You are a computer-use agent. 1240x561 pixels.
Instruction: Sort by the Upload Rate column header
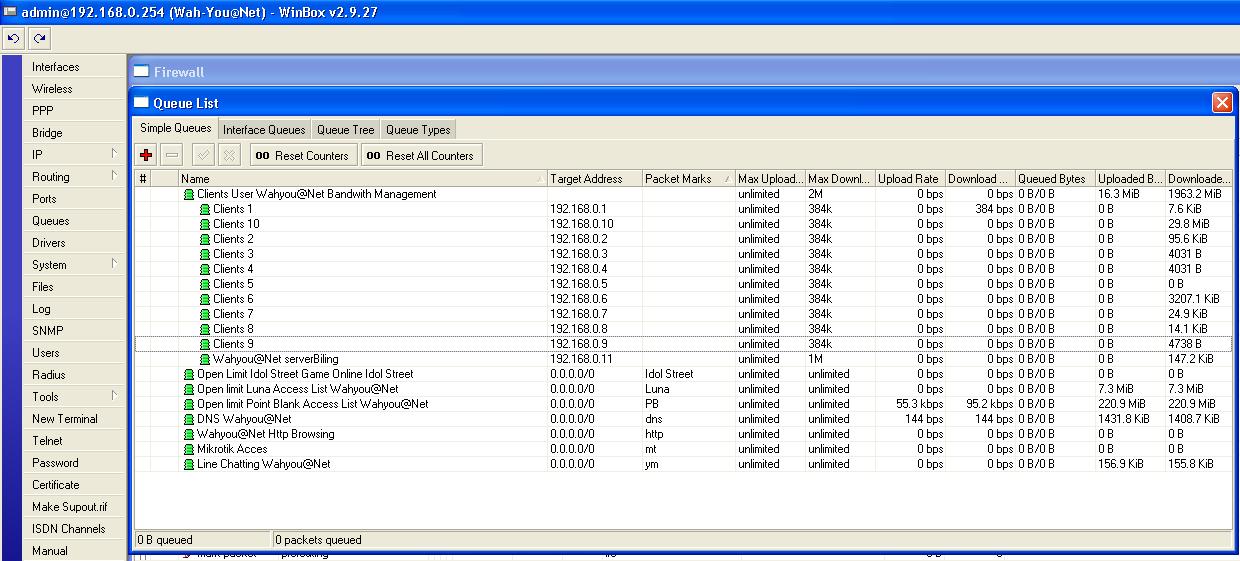910,179
